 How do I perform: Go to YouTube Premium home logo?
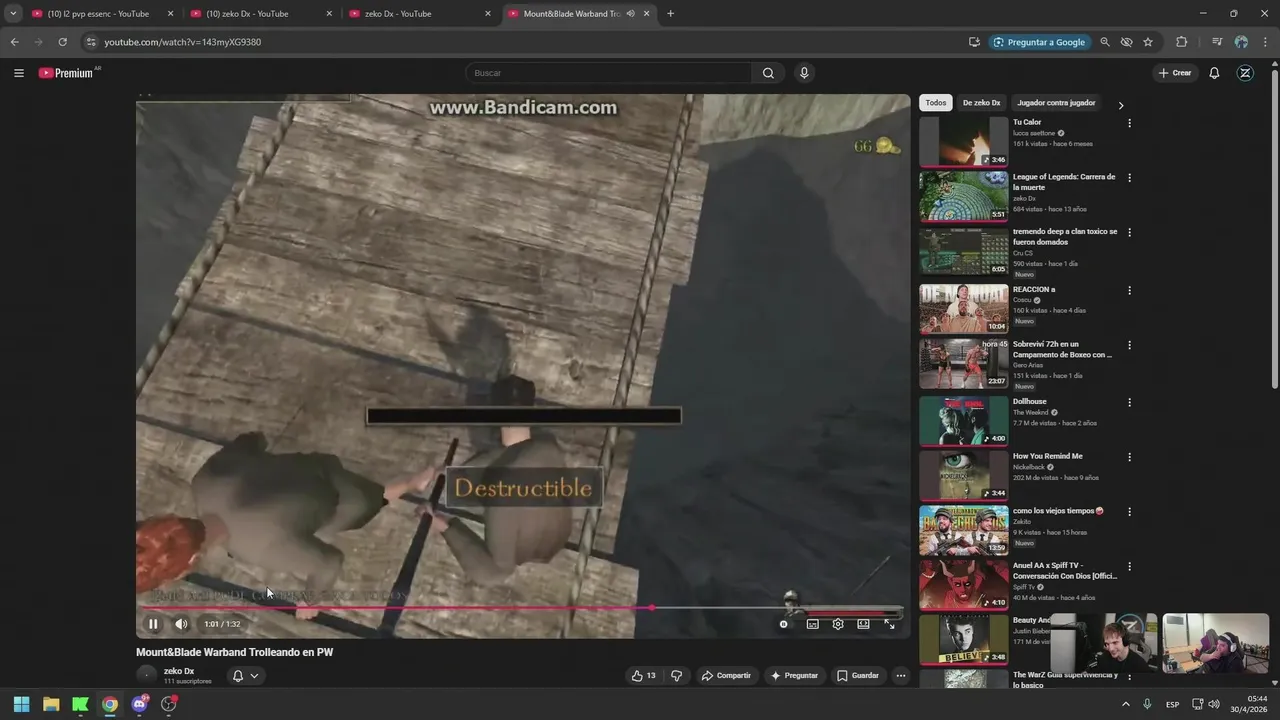68,73
